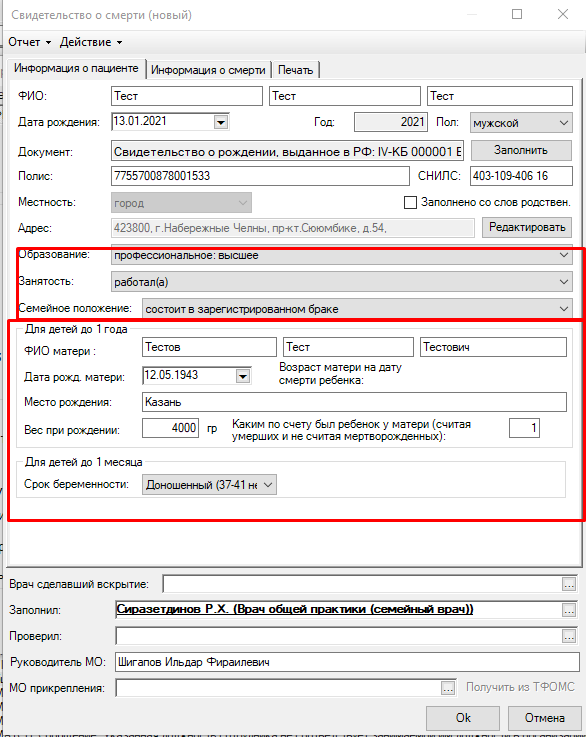The width and height of the screenshot is (586, 737).
Task: Open browse button for autopsy doctor field
Action: [x=569, y=584]
